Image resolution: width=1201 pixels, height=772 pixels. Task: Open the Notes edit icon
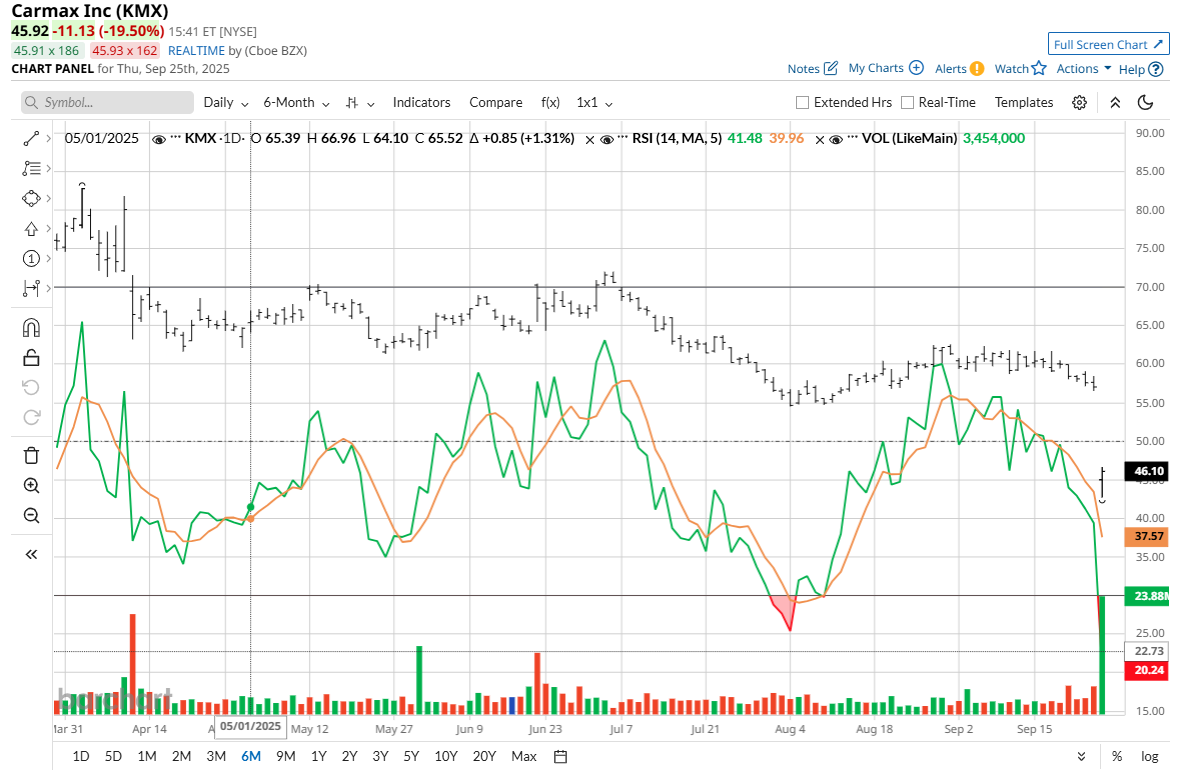(830, 68)
